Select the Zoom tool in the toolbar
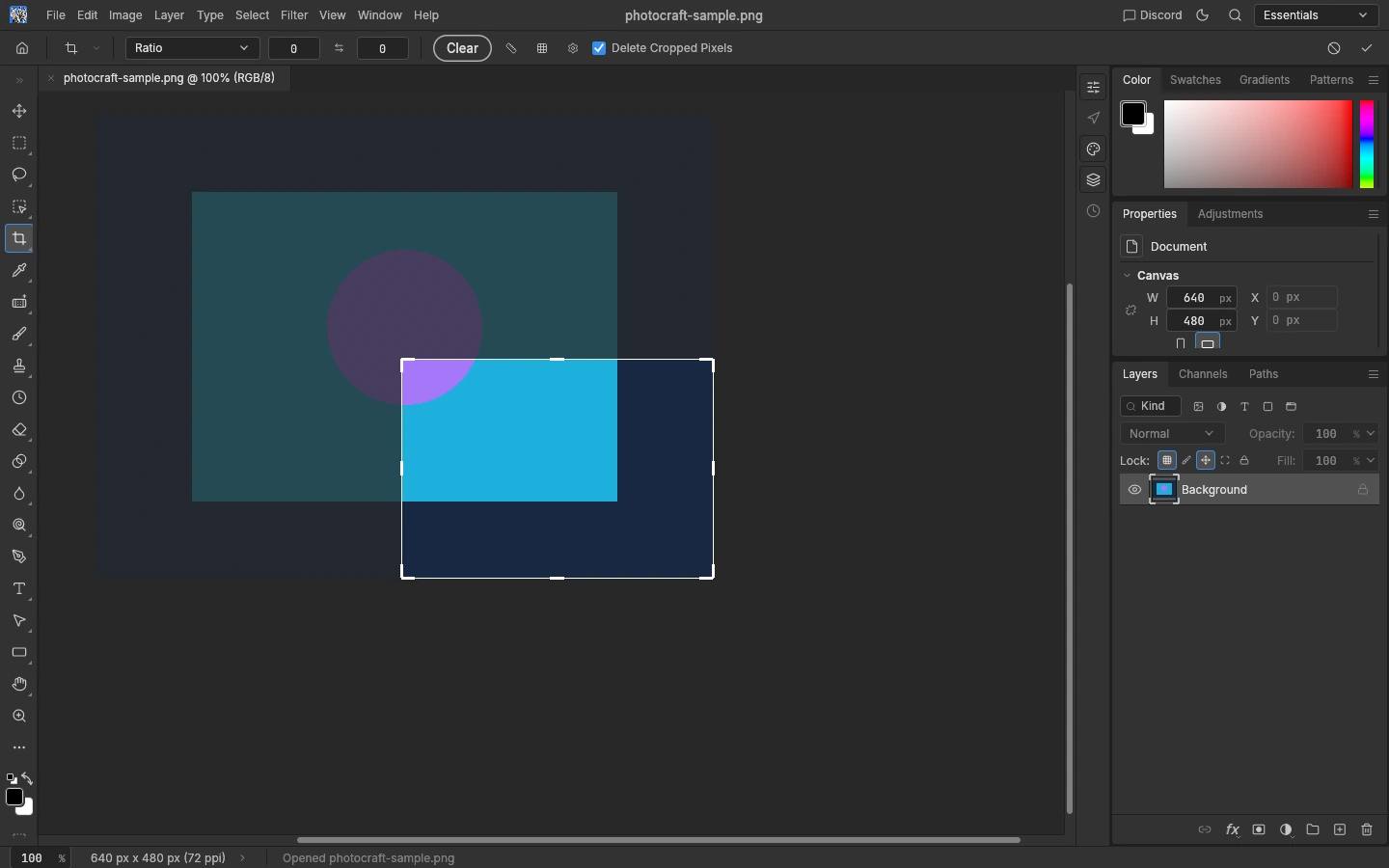1389x868 pixels. [19, 717]
